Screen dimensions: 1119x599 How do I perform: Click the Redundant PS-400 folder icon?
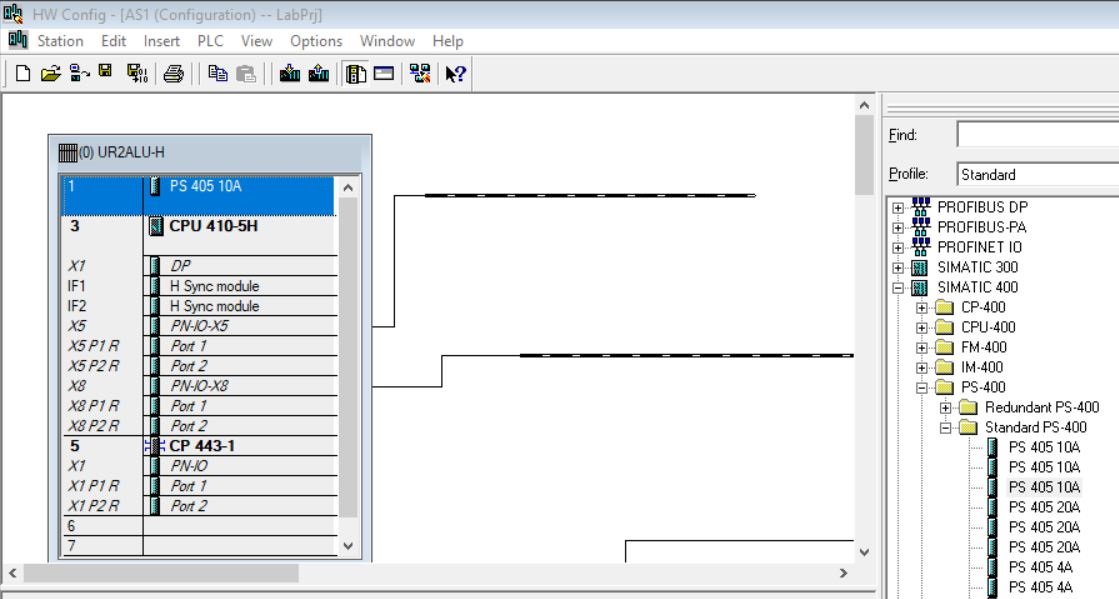pyautogui.click(x=968, y=408)
